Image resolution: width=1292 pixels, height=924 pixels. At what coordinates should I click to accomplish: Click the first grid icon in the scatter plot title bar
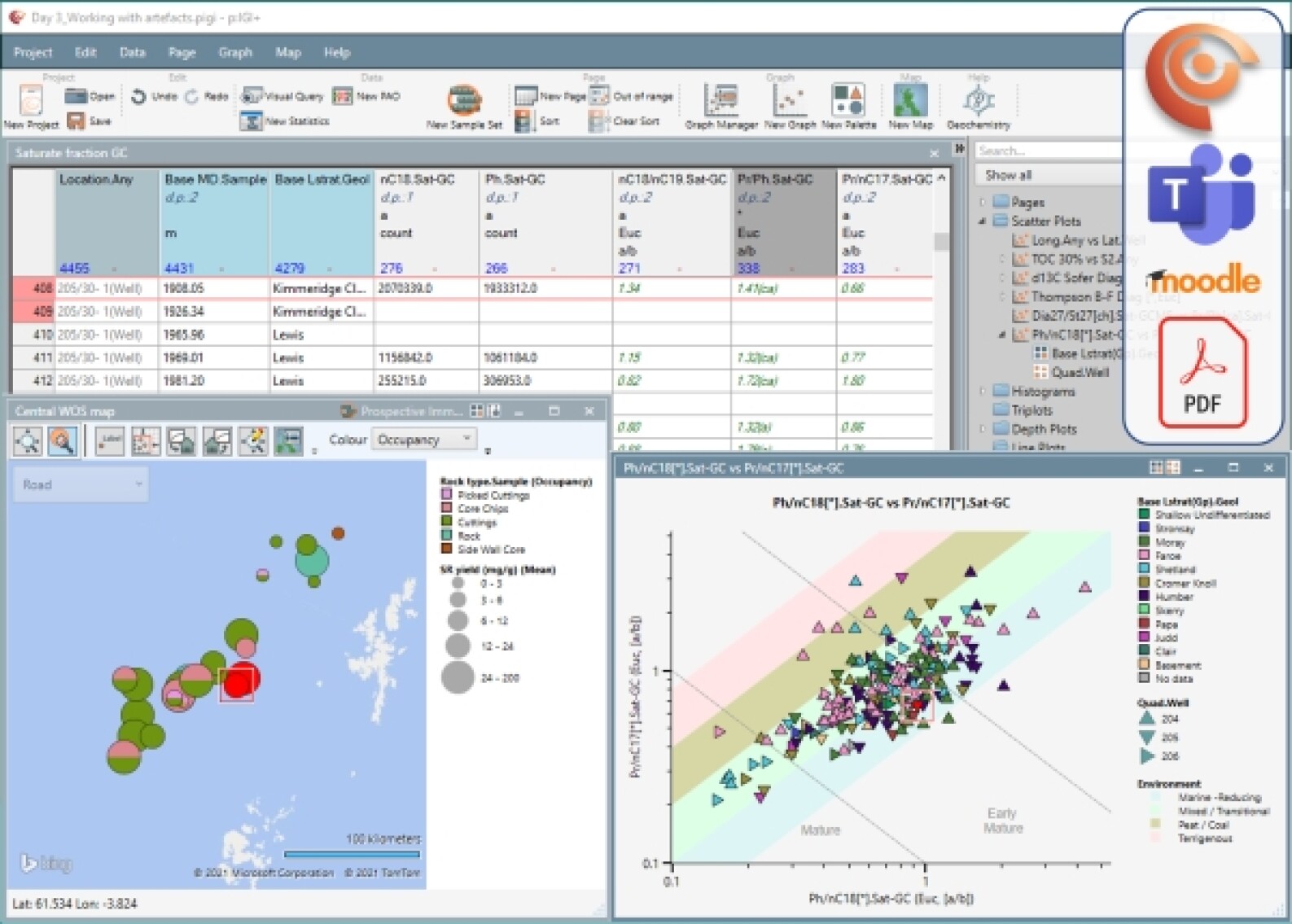(x=1156, y=467)
